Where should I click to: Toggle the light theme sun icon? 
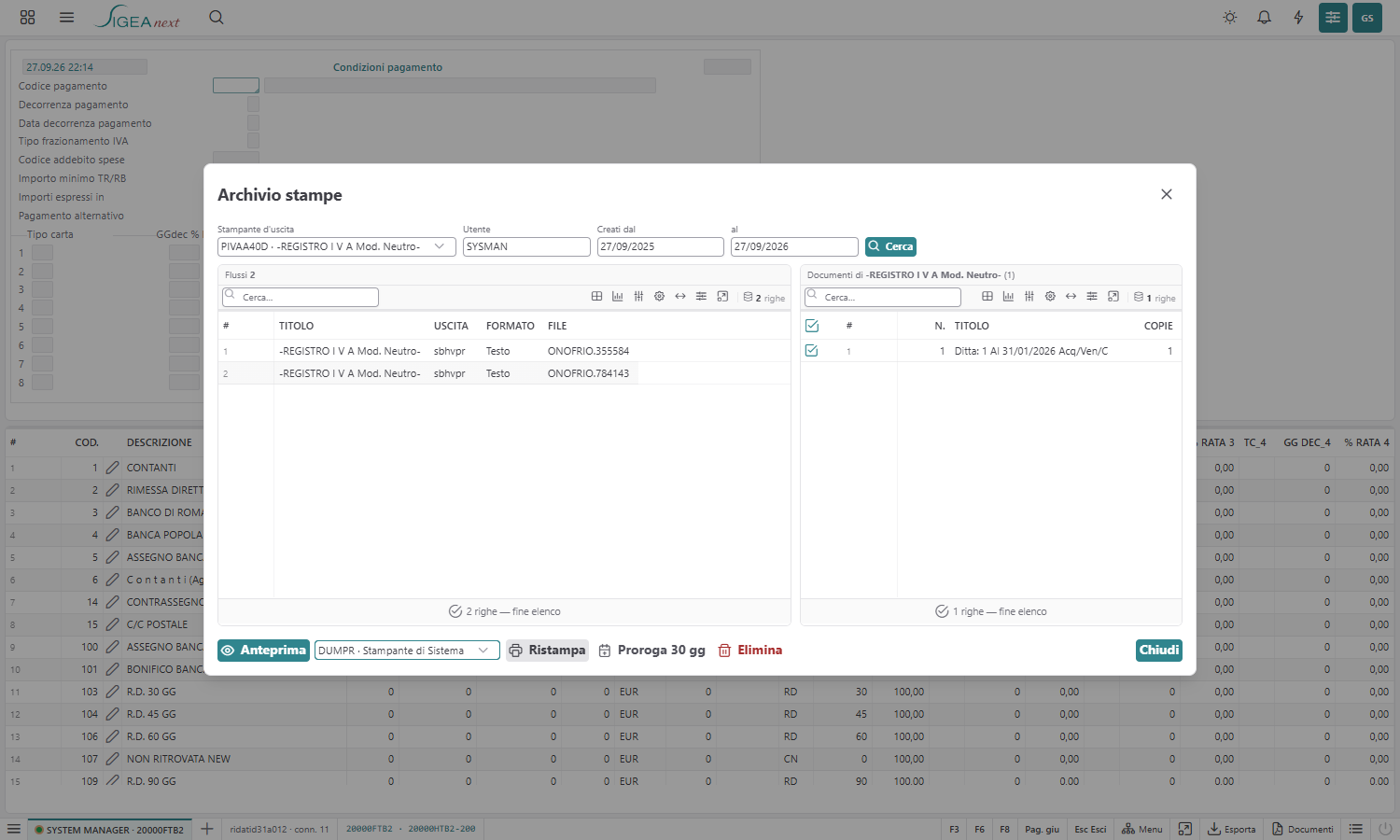(1230, 17)
